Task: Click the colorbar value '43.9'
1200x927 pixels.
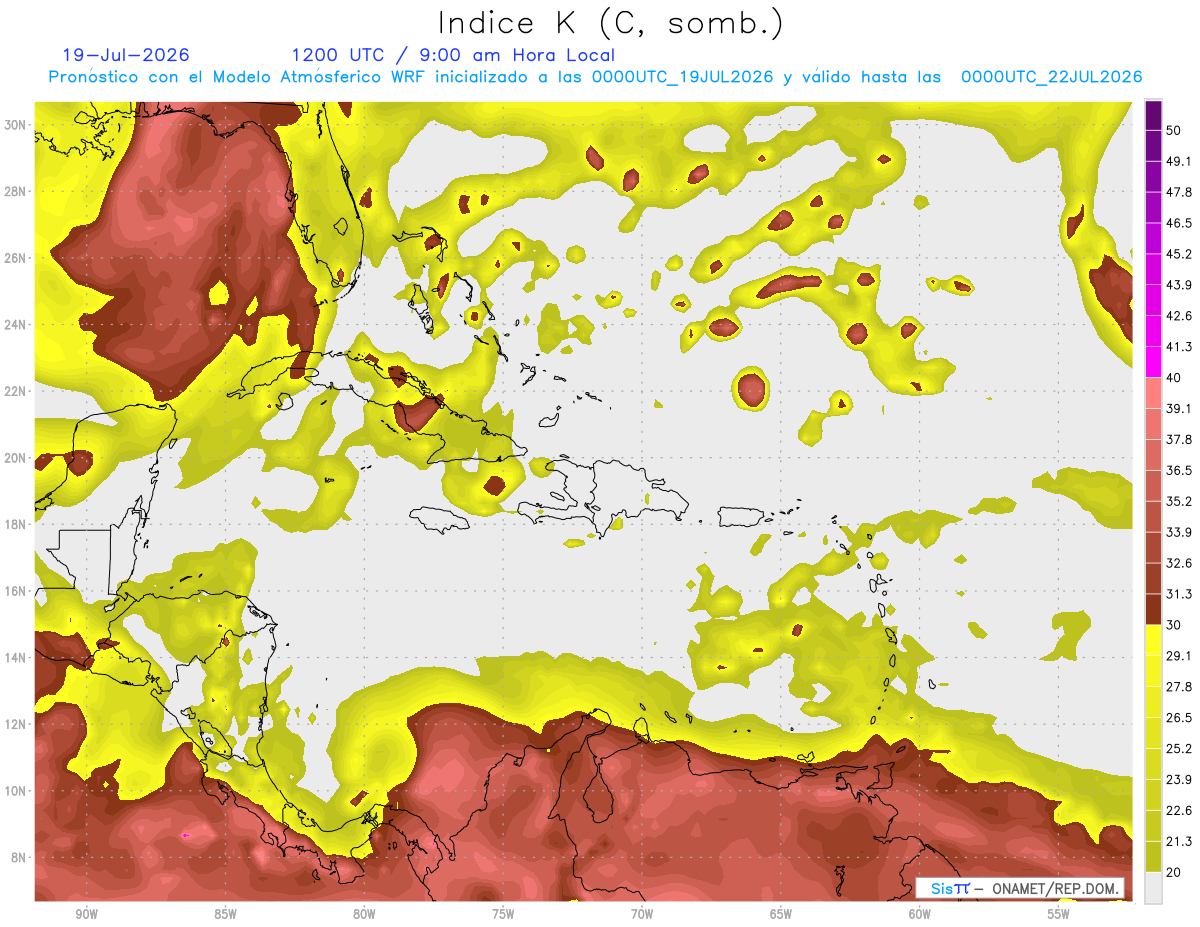Action: 1179,285
